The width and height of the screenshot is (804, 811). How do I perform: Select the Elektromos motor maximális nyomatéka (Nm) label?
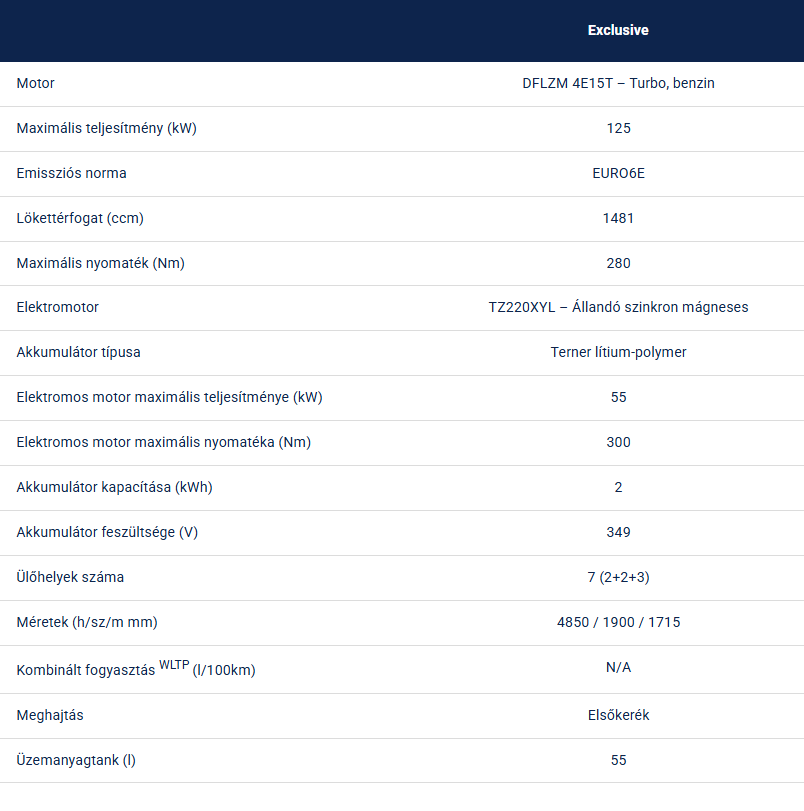[x=163, y=442]
